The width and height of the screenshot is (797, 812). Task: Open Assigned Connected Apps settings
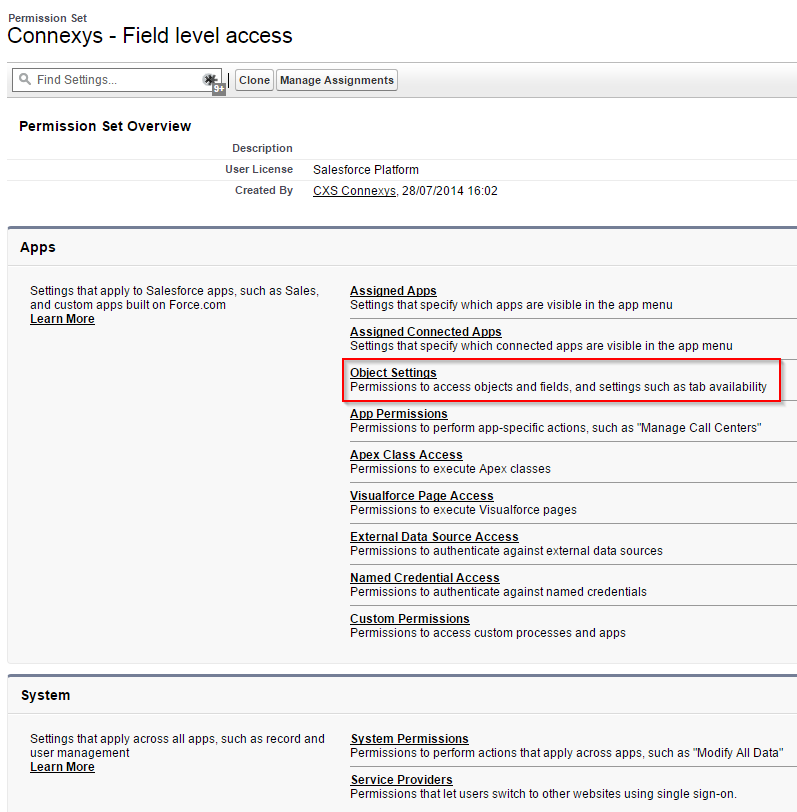coord(426,331)
